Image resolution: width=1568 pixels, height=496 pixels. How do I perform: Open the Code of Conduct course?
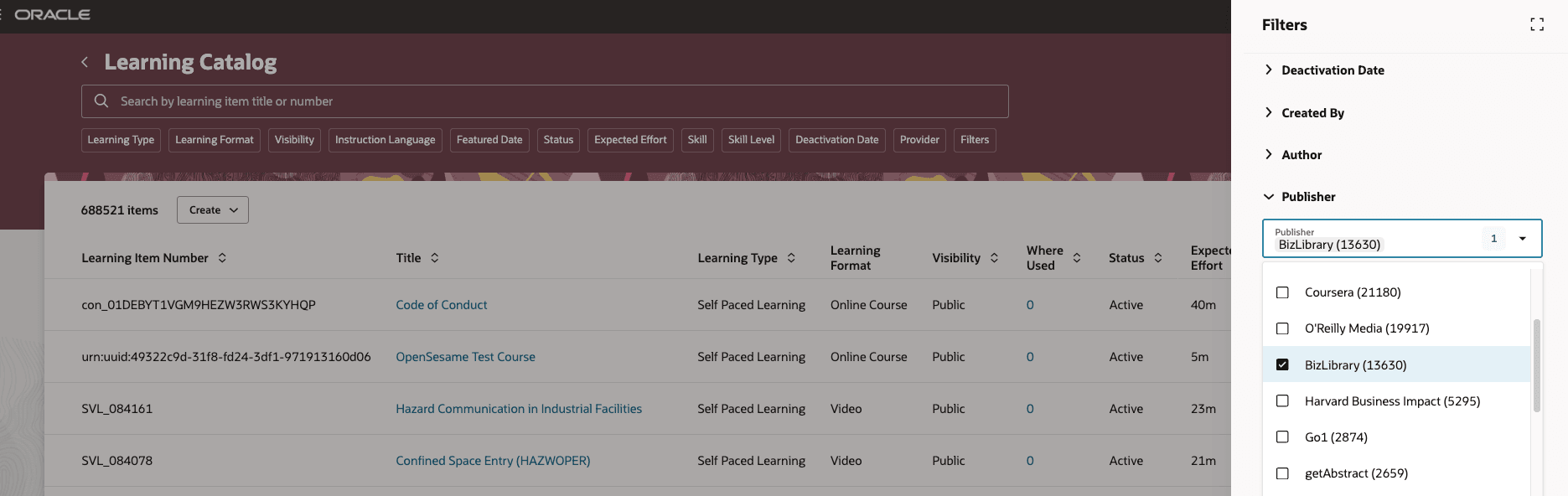coord(441,304)
